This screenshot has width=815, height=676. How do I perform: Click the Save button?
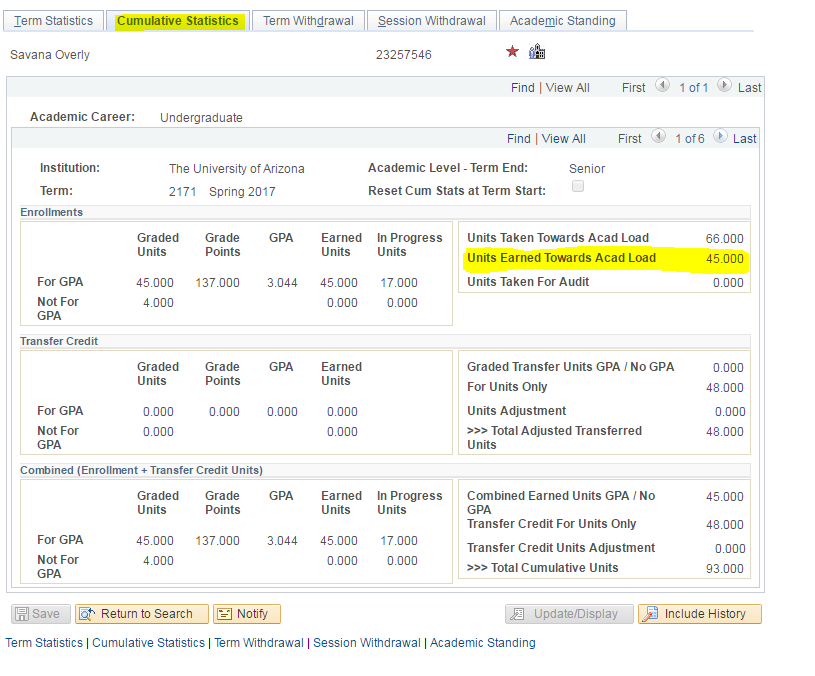(x=39, y=614)
